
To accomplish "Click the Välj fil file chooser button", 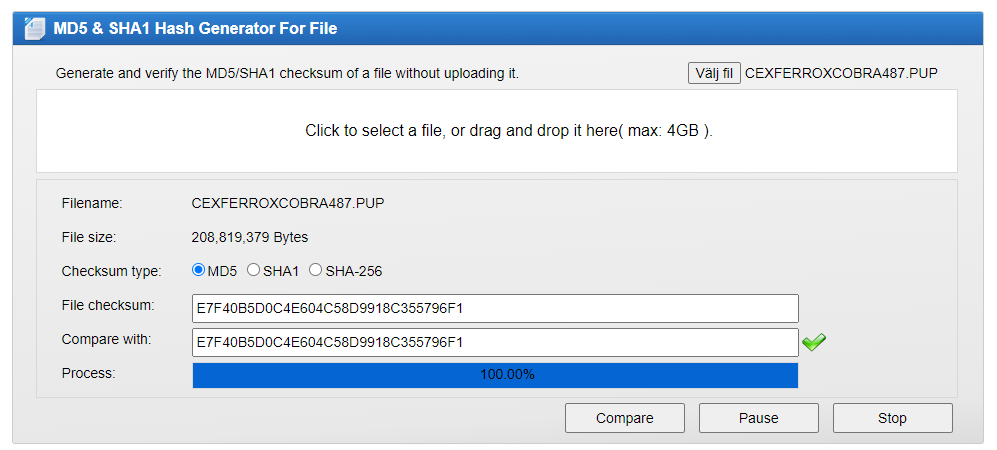I will 714,73.
